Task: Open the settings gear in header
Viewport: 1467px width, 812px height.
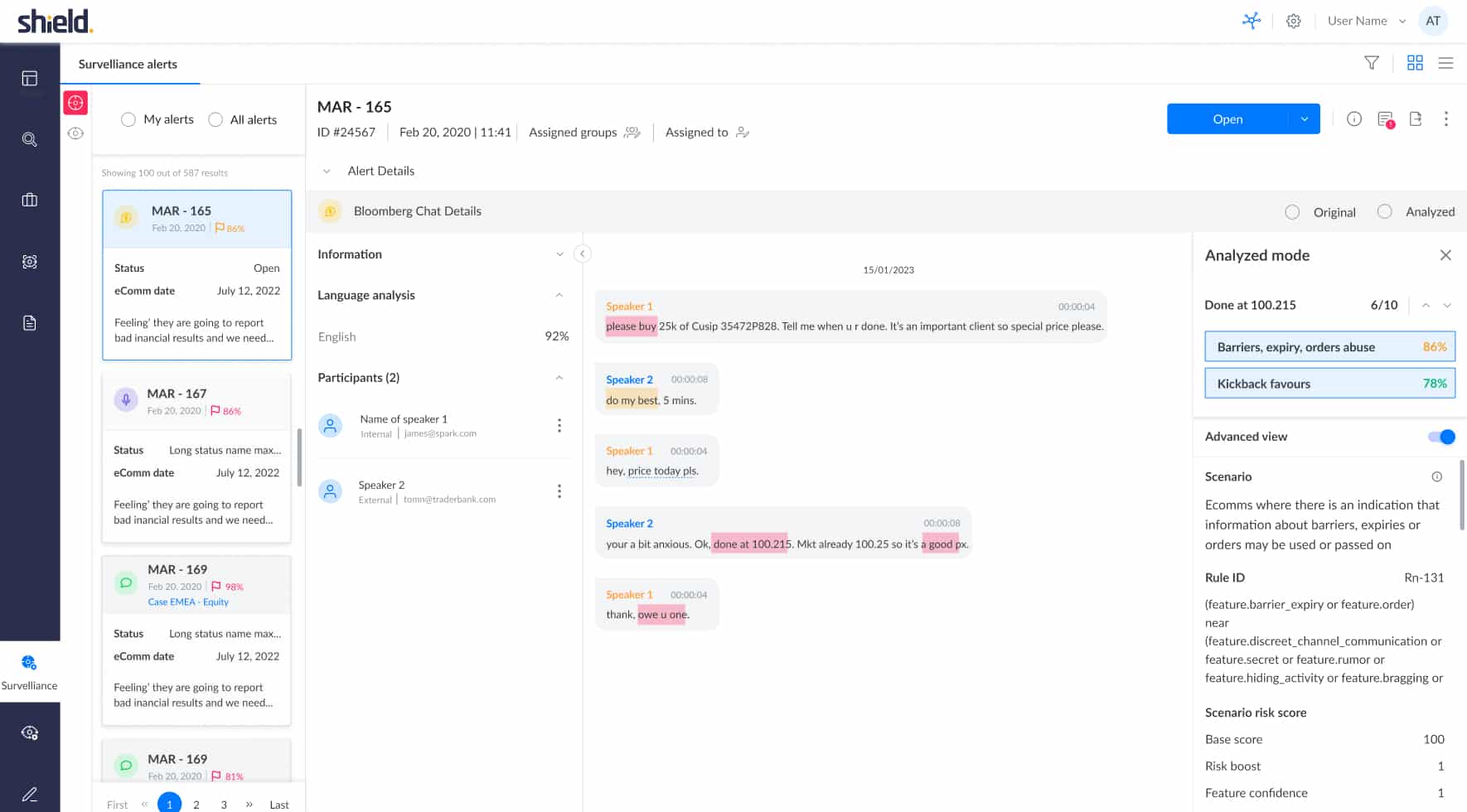Action: 1293,22
